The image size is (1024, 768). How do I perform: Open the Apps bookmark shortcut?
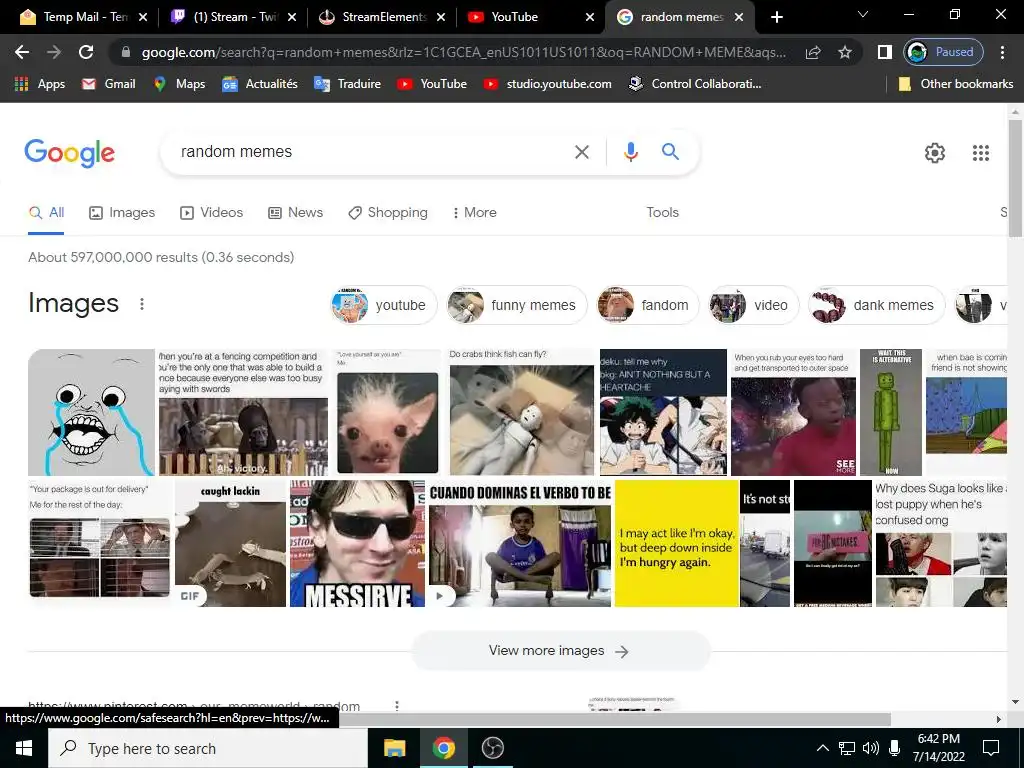(40, 84)
